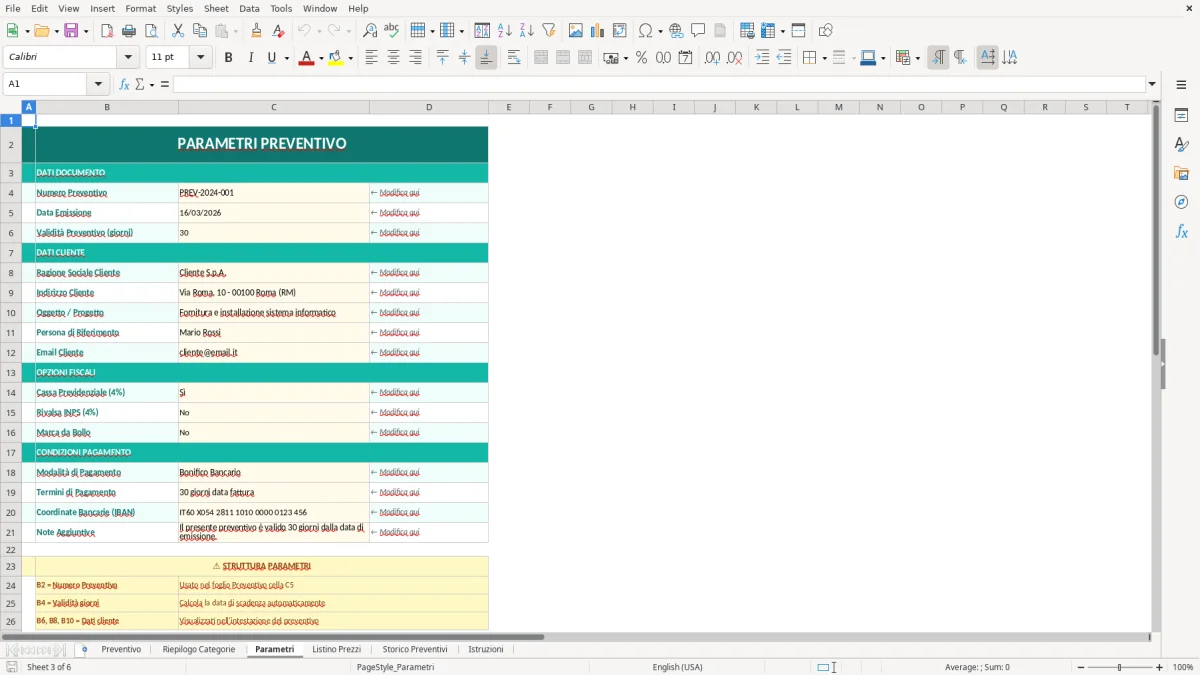Toggle Left-To-Right text direction
This screenshot has width=1200, height=675.
[938, 58]
